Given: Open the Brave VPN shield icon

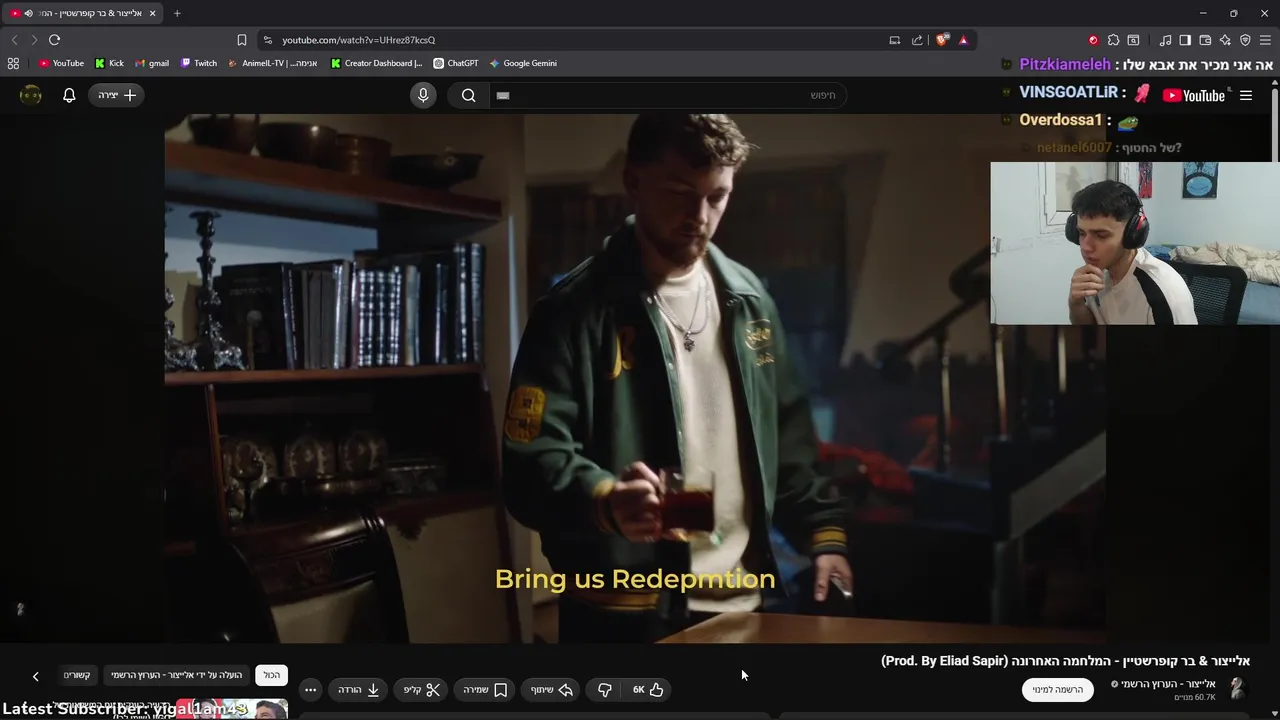Looking at the screenshot, I should (x=1245, y=40).
